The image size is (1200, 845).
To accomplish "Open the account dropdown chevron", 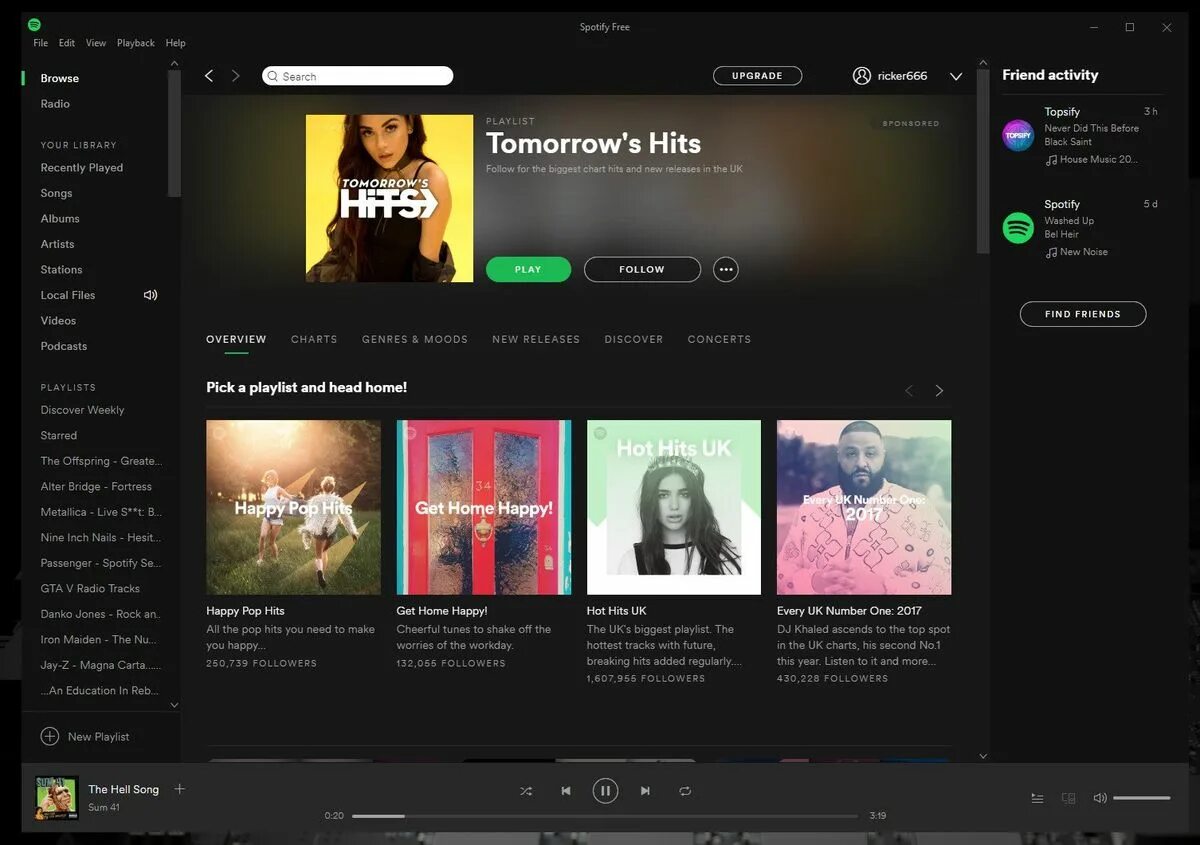I will pos(955,77).
